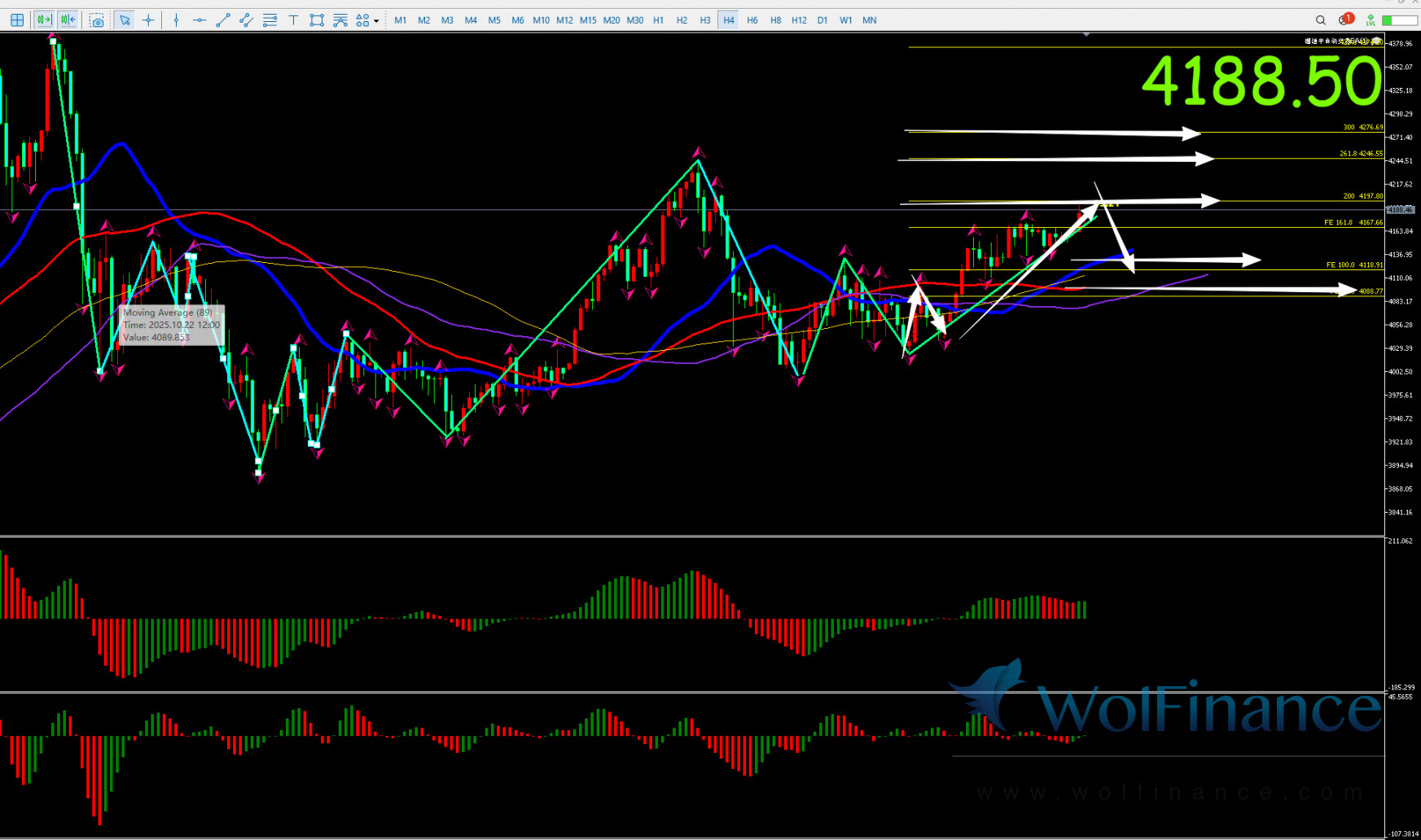
Task: Select the MN monthly timeframe button
Action: click(870, 20)
